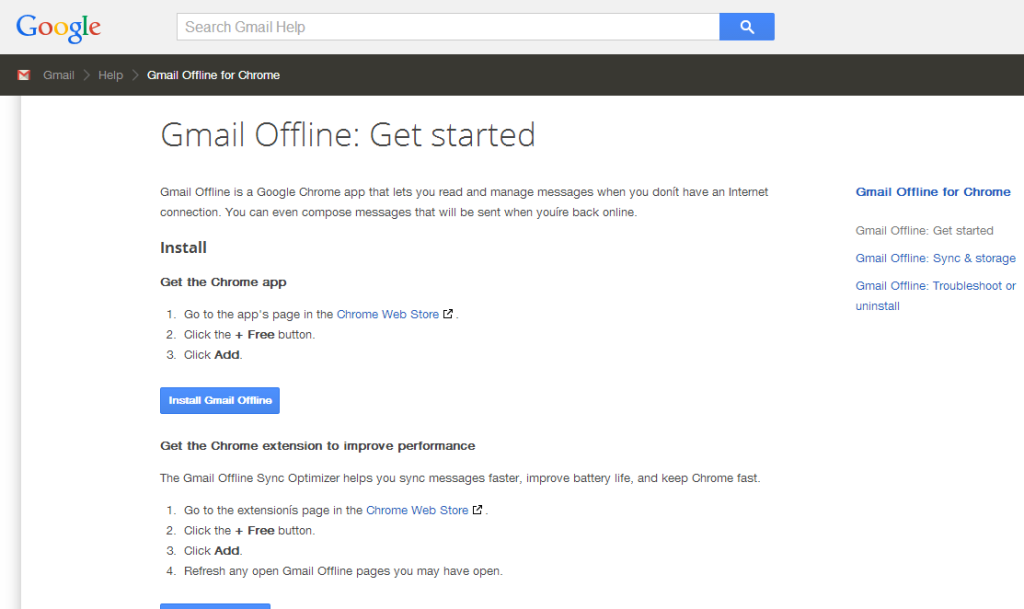Click 'Get the Chrome extension to improve performance' heading

coord(317,446)
